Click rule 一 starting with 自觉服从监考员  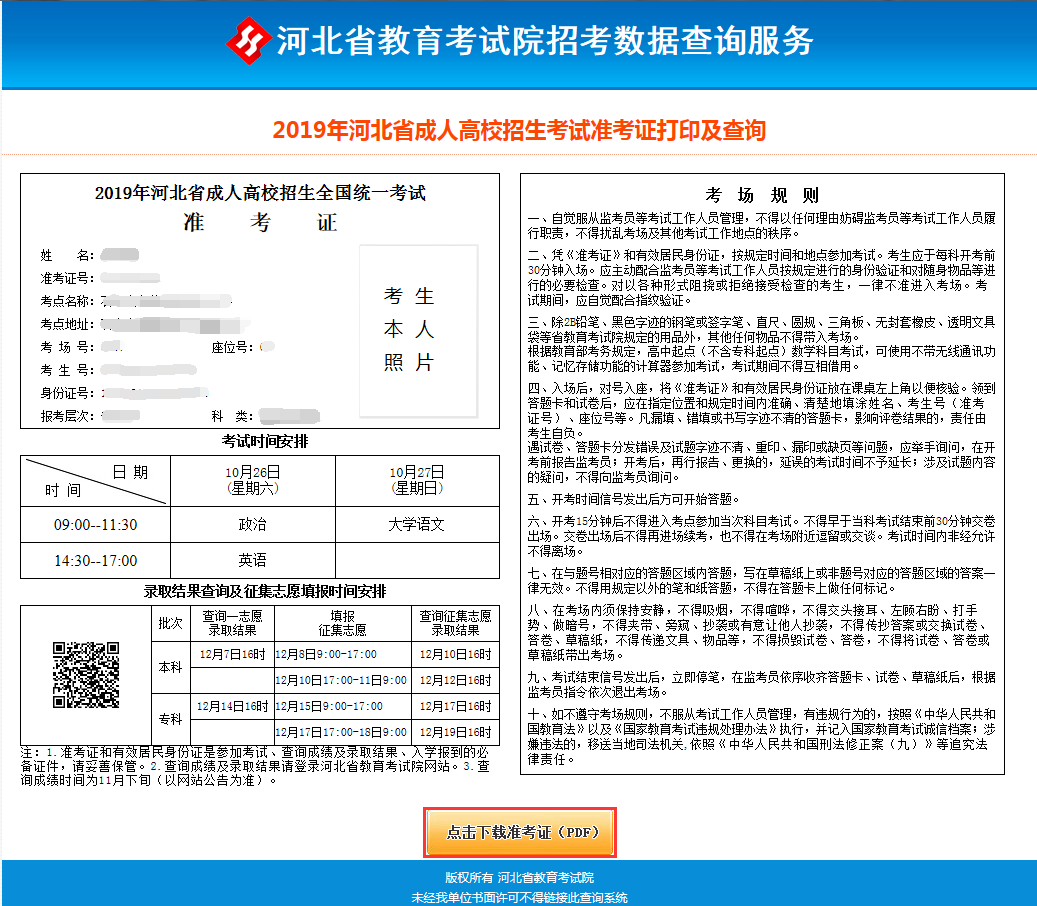[762, 226]
